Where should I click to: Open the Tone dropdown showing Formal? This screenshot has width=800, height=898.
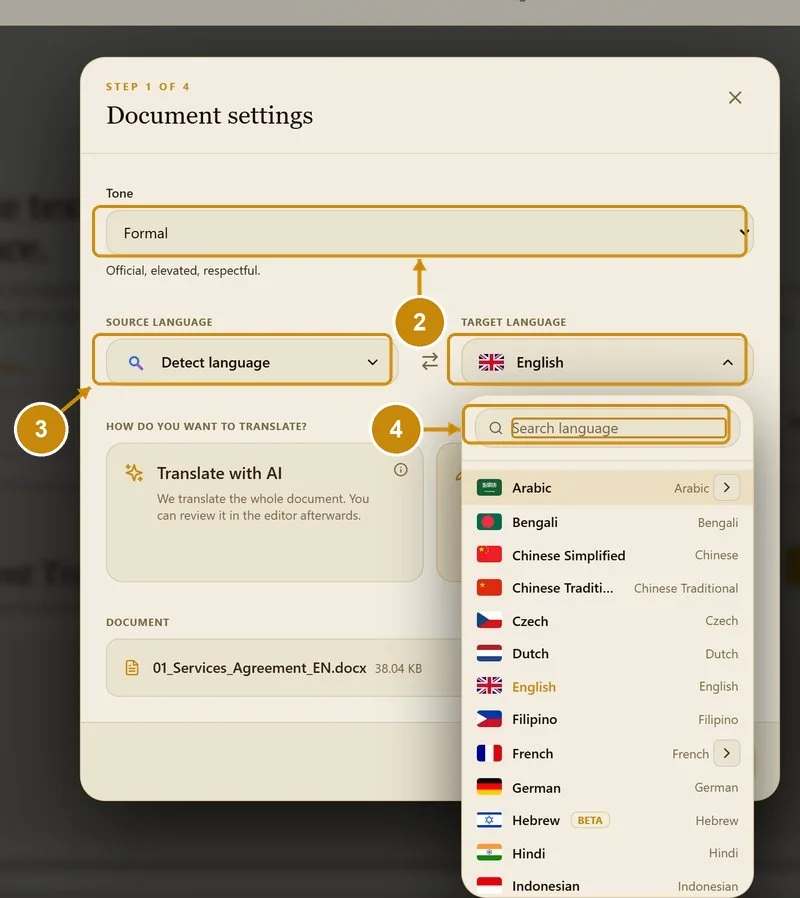point(429,233)
